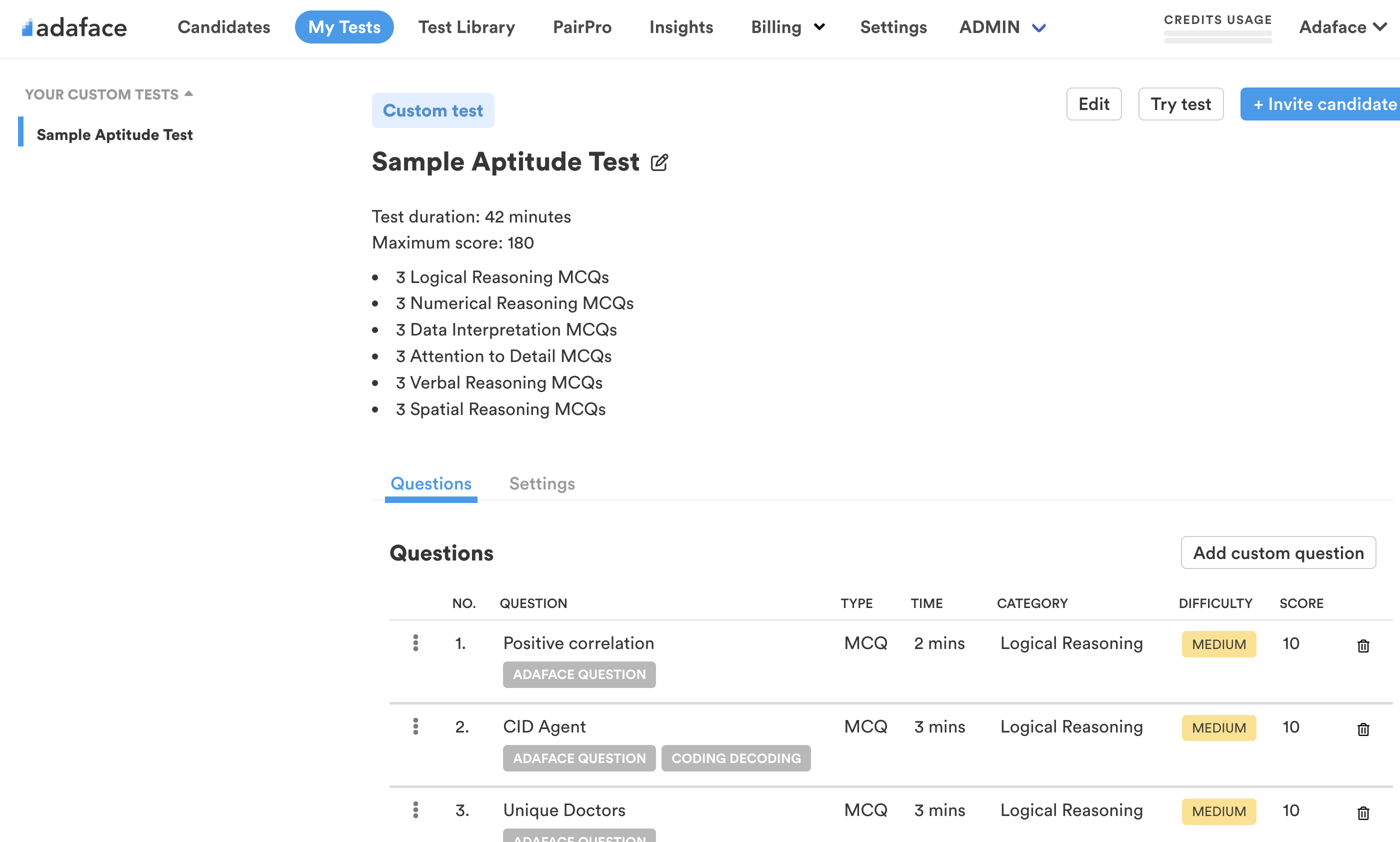
Task: Open drag handle menu for question 1
Action: tap(416, 643)
